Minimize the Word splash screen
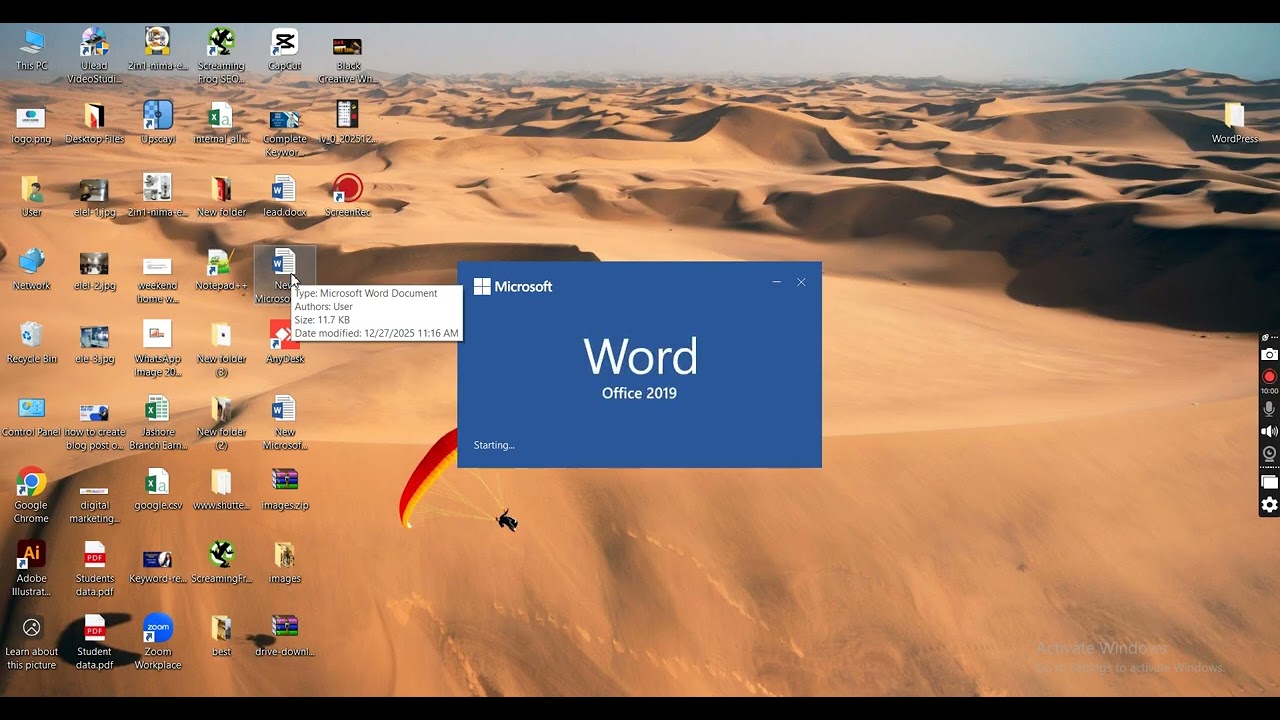Screen dimensions: 1280x720 (x=777, y=282)
